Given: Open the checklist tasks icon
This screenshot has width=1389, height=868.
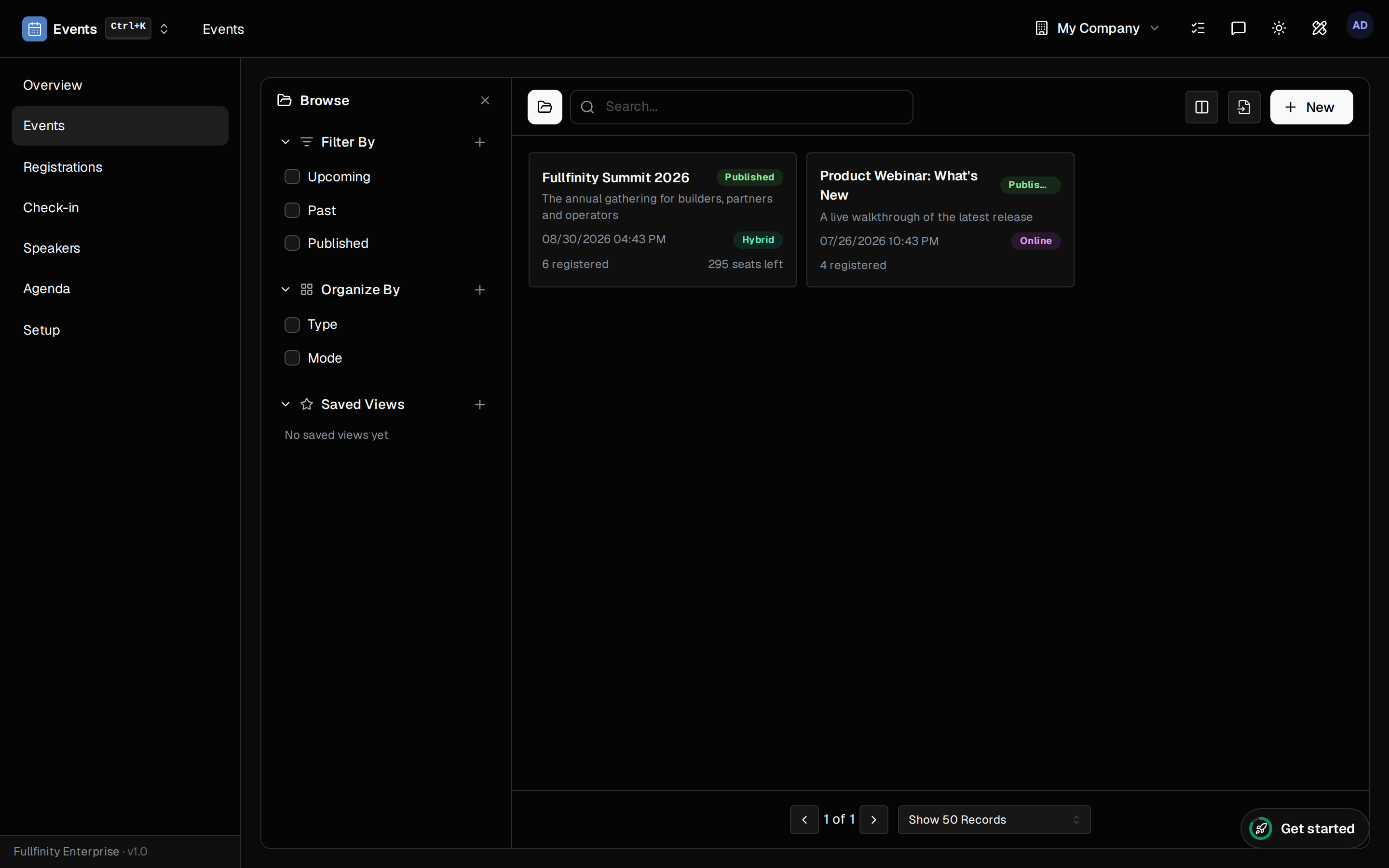Looking at the screenshot, I should pos(1198,28).
